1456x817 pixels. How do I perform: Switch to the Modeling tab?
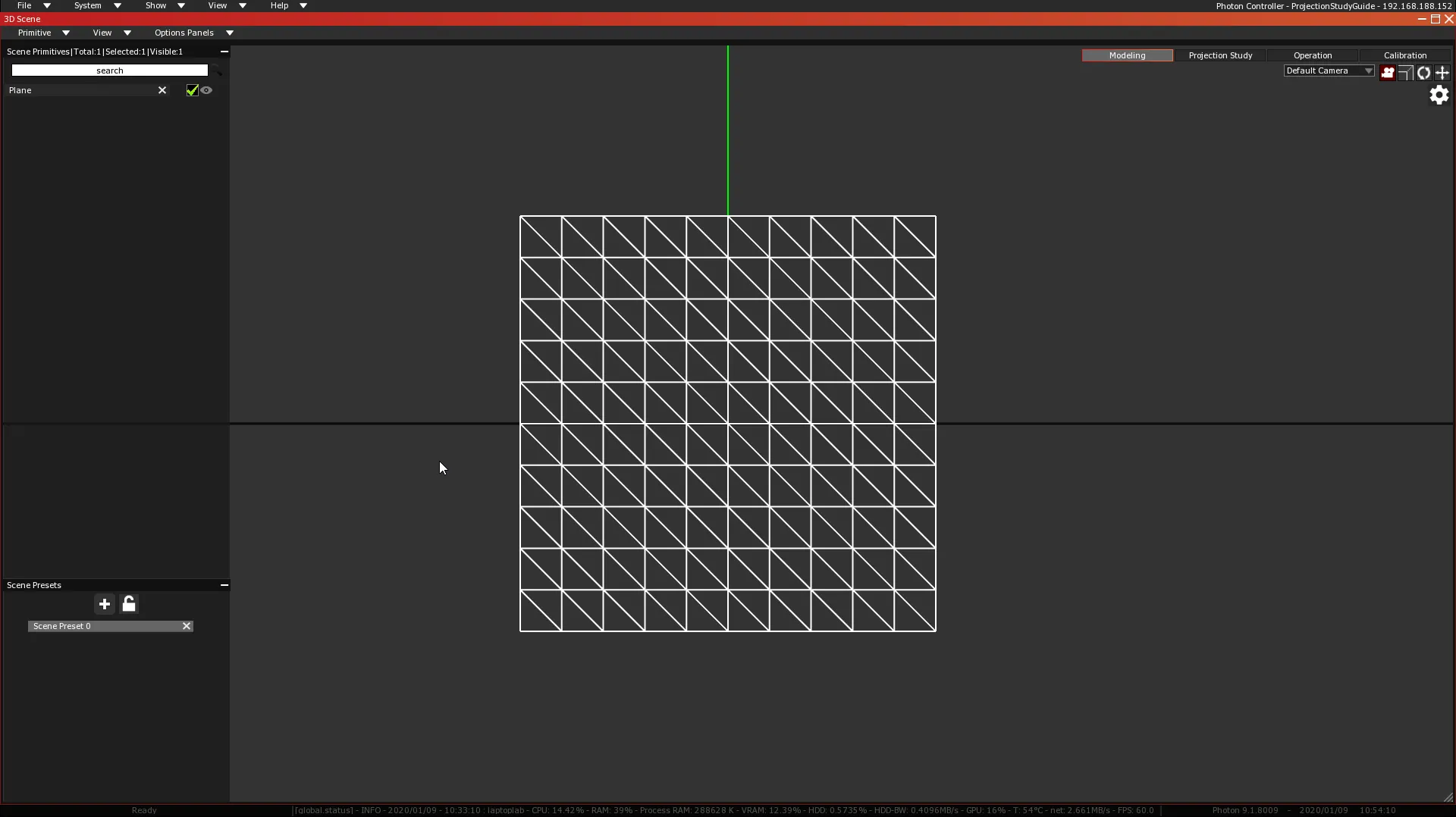click(x=1128, y=55)
